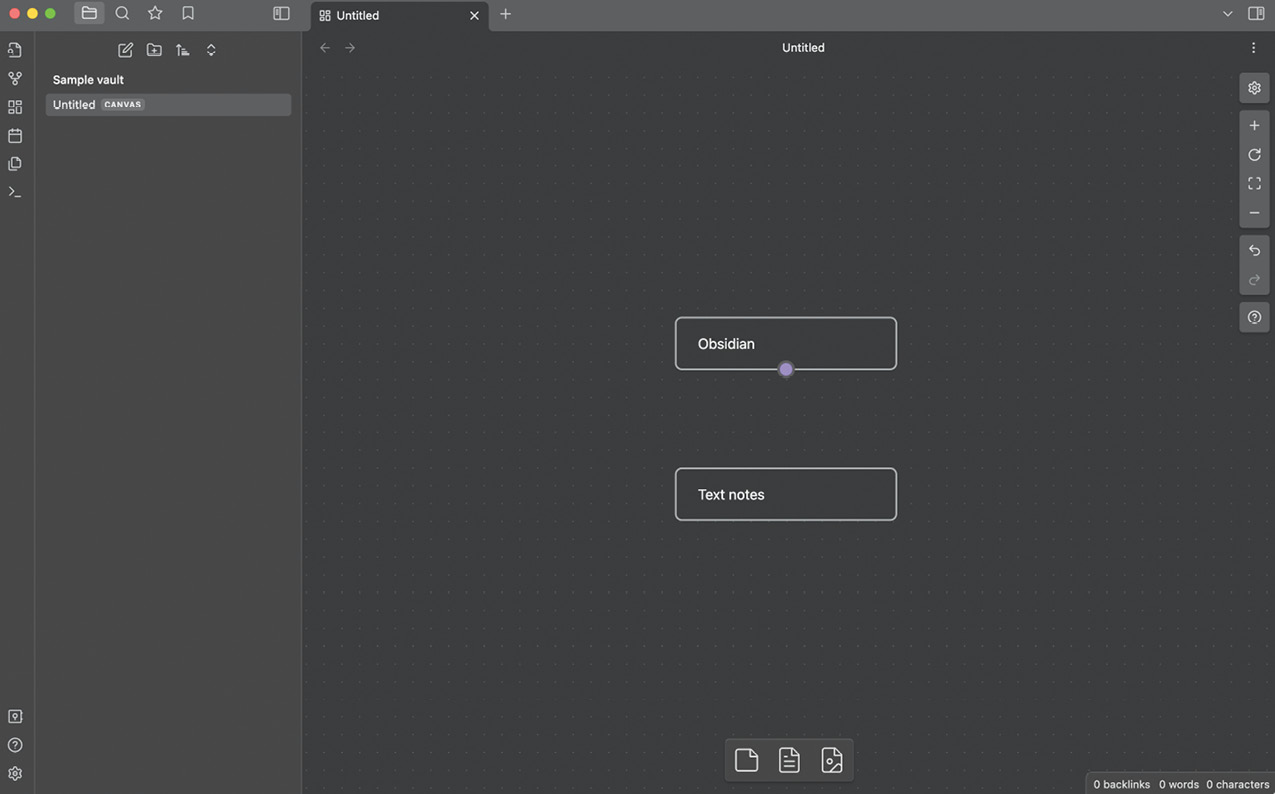This screenshot has height=794, width=1275.
Task: Select the Text notes card
Action: coord(785,494)
